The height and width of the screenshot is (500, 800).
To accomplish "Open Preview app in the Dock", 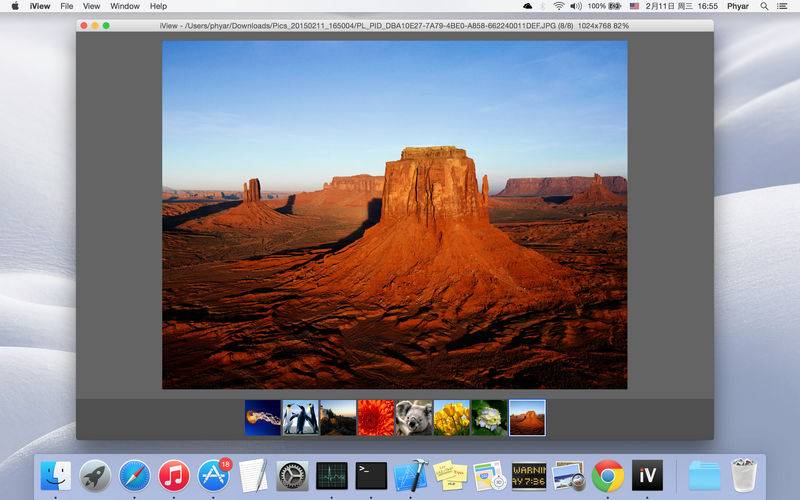I will (x=568, y=476).
